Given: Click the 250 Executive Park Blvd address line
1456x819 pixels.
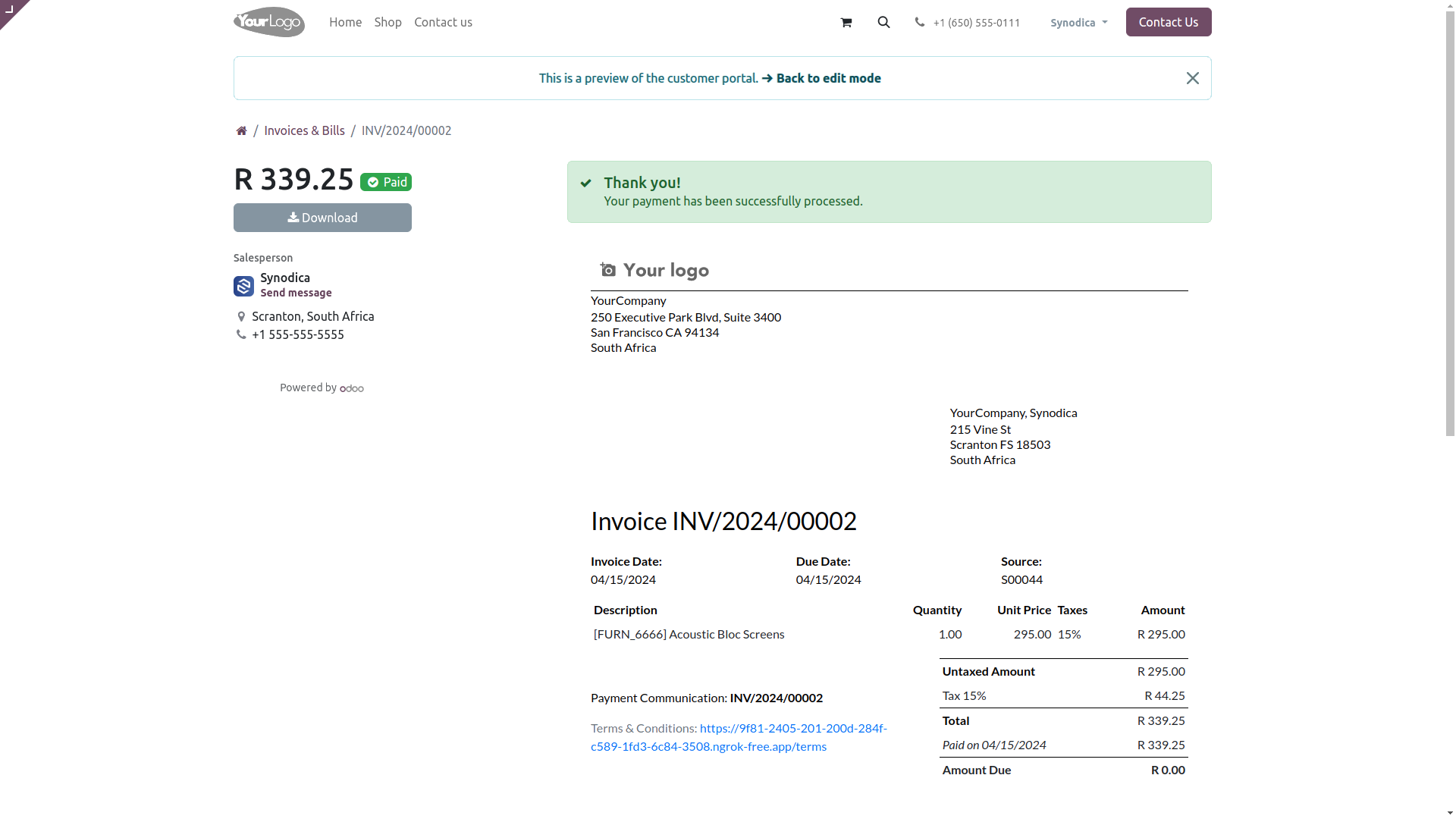Looking at the screenshot, I should [686, 317].
